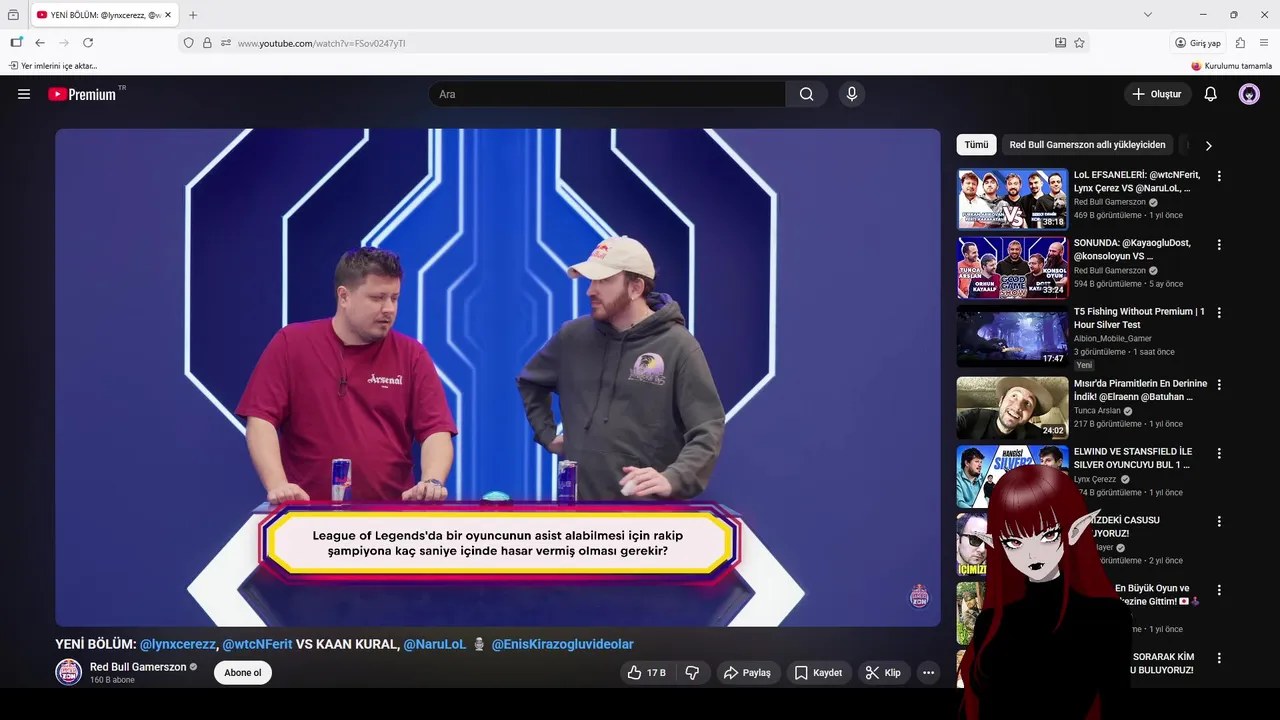The width and height of the screenshot is (1280, 720).
Task: Open Red Bull Gamerszon channel avatar
Action: pyautogui.click(x=68, y=672)
